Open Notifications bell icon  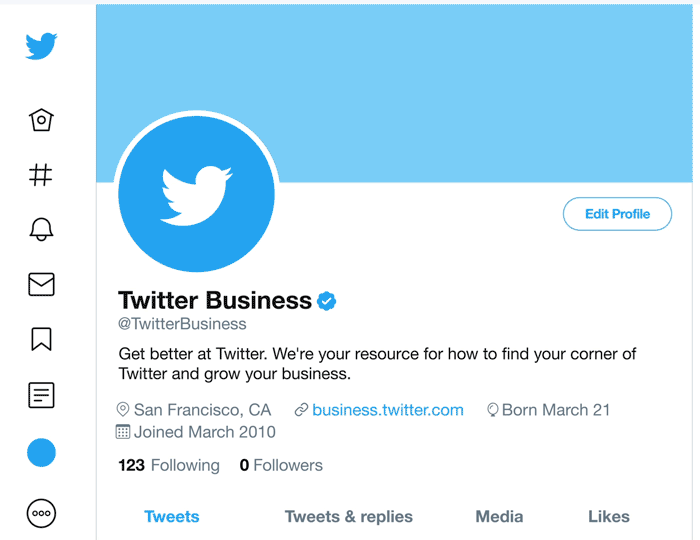(x=41, y=230)
